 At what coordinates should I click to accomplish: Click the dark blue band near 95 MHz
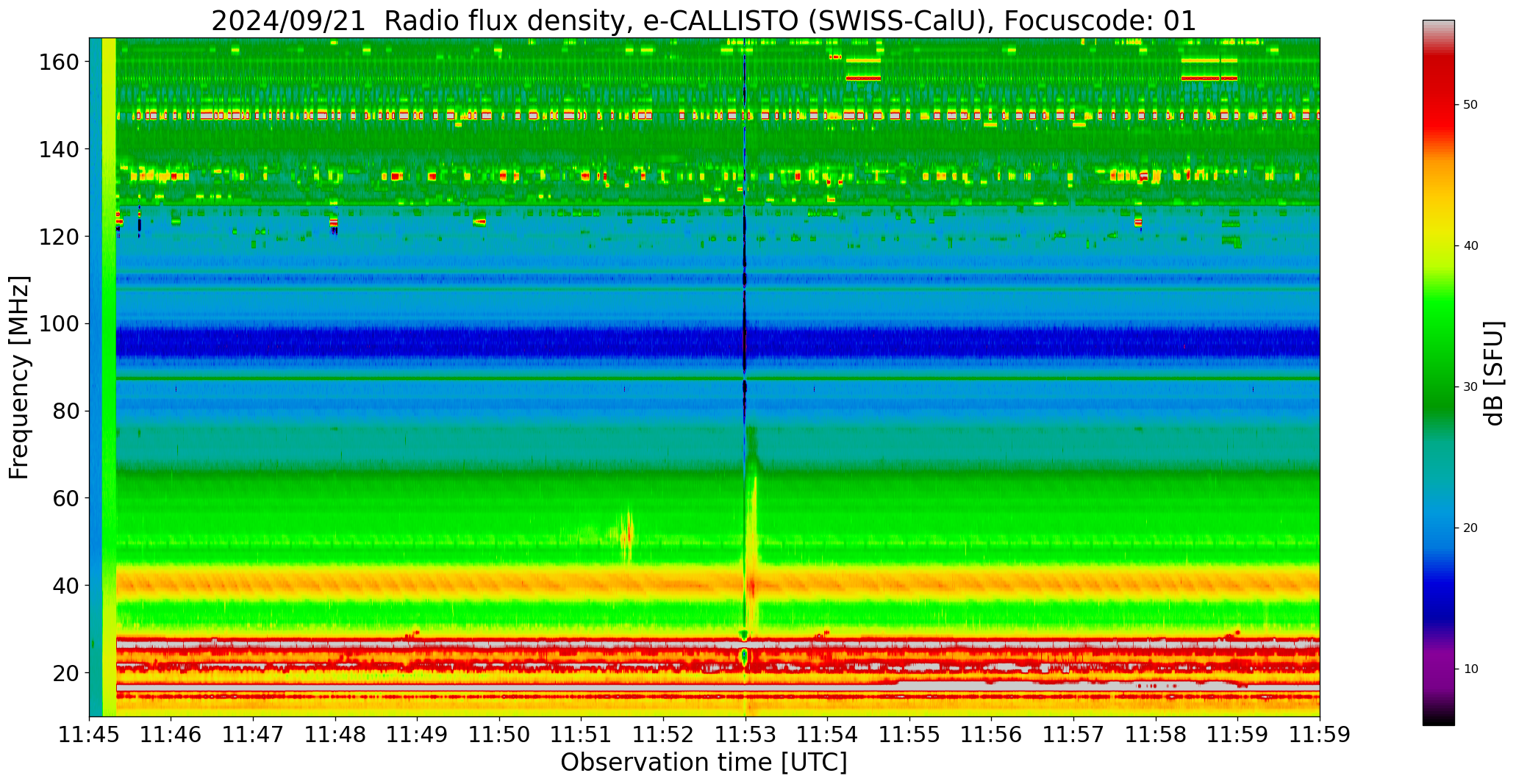click(x=718, y=342)
